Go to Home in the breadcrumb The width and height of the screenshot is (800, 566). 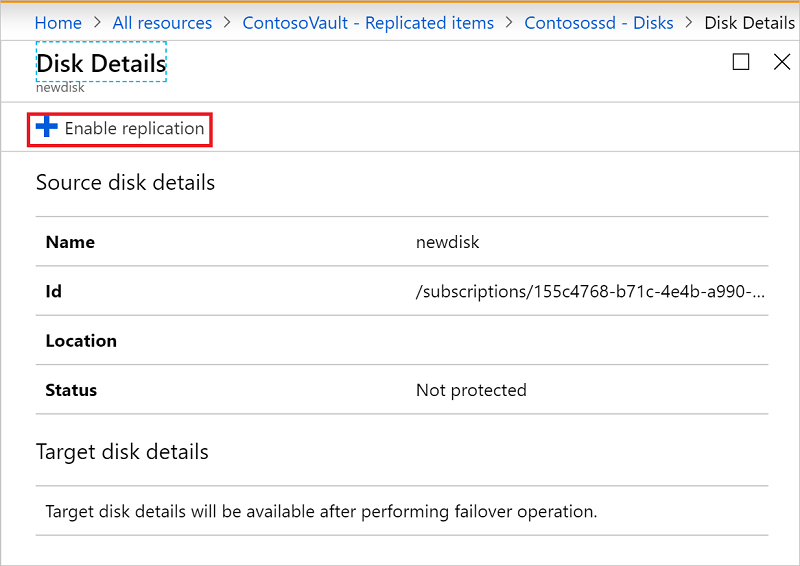click(58, 23)
